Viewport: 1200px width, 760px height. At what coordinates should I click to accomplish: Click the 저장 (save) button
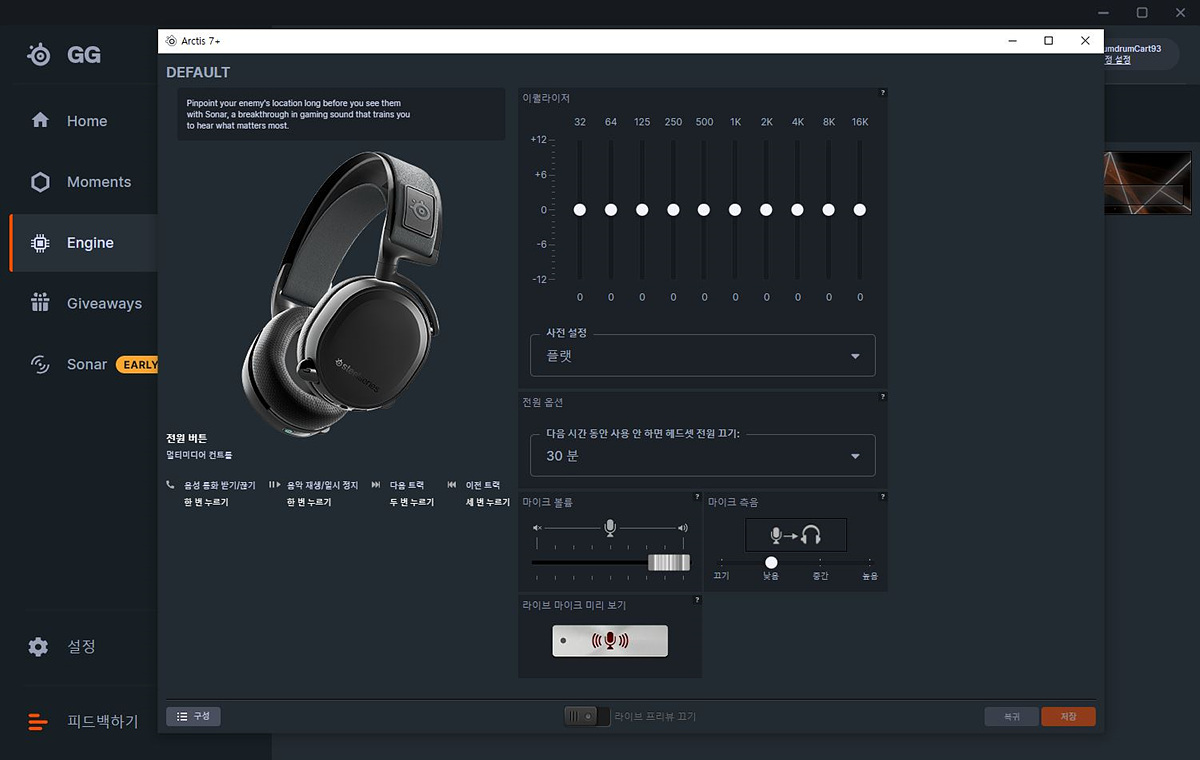tap(1068, 716)
